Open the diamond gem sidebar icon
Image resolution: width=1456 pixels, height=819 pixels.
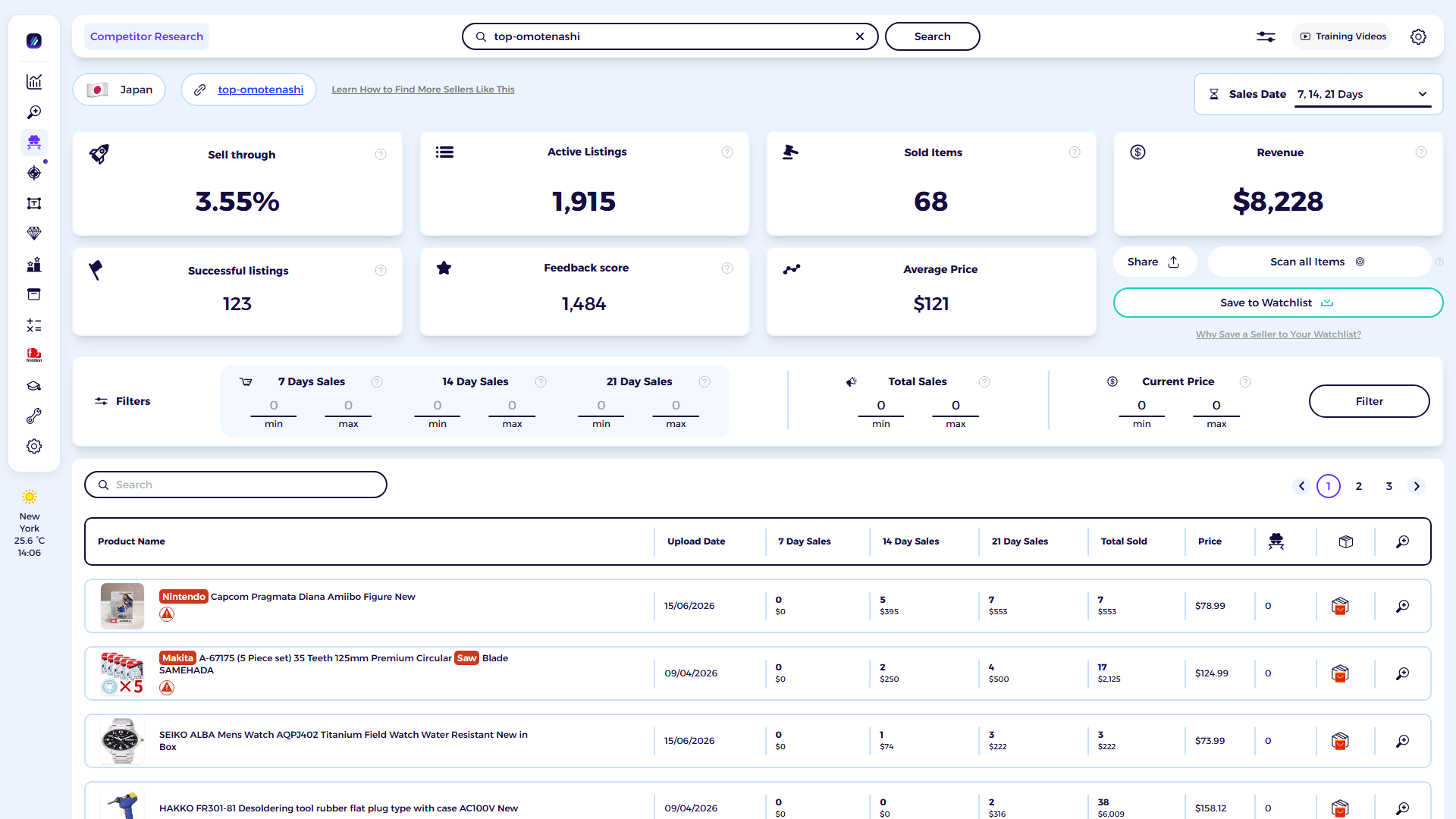click(34, 234)
